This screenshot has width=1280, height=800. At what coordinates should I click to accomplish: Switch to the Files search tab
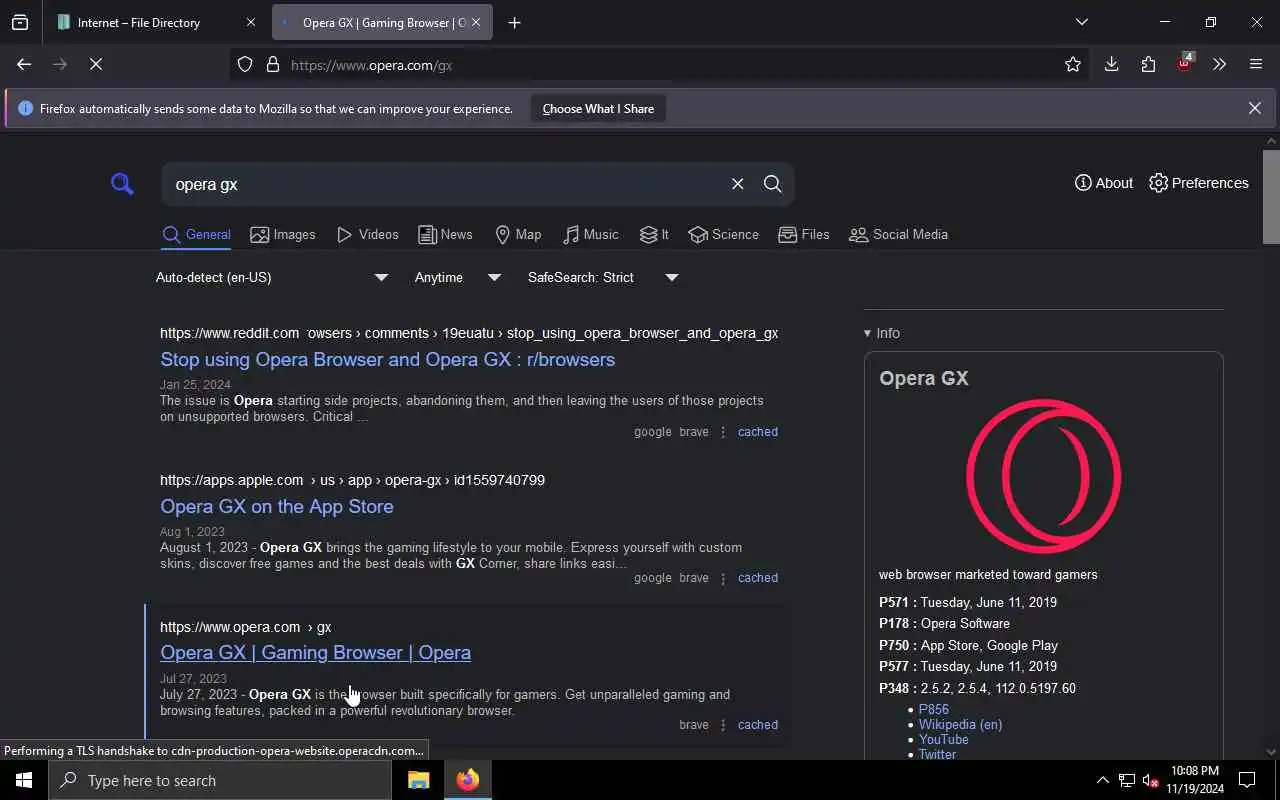pyautogui.click(x=804, y=235)
